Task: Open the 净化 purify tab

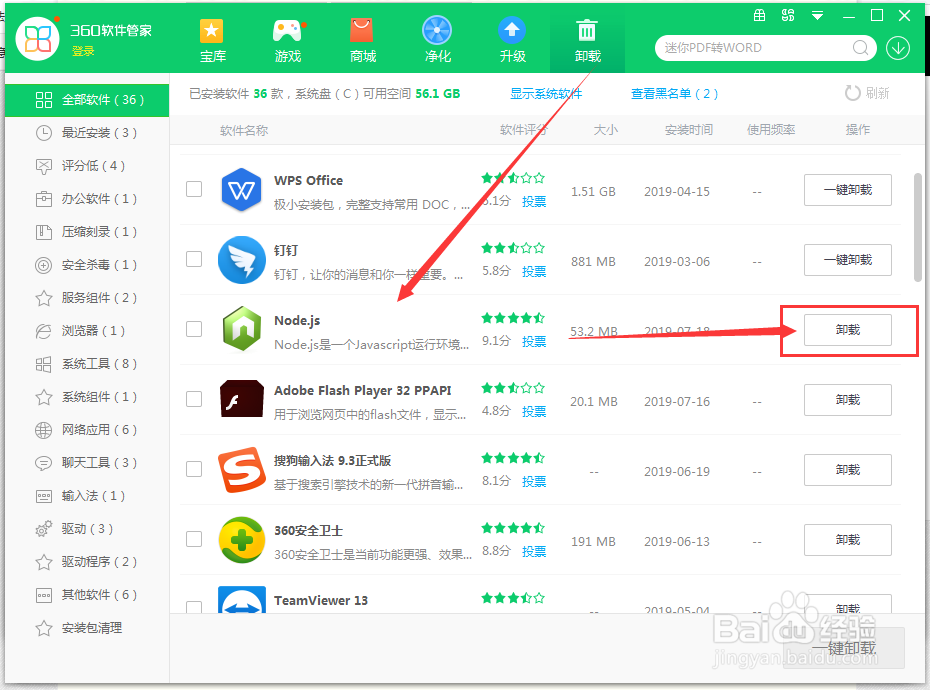Action: (x=438, y=40)
